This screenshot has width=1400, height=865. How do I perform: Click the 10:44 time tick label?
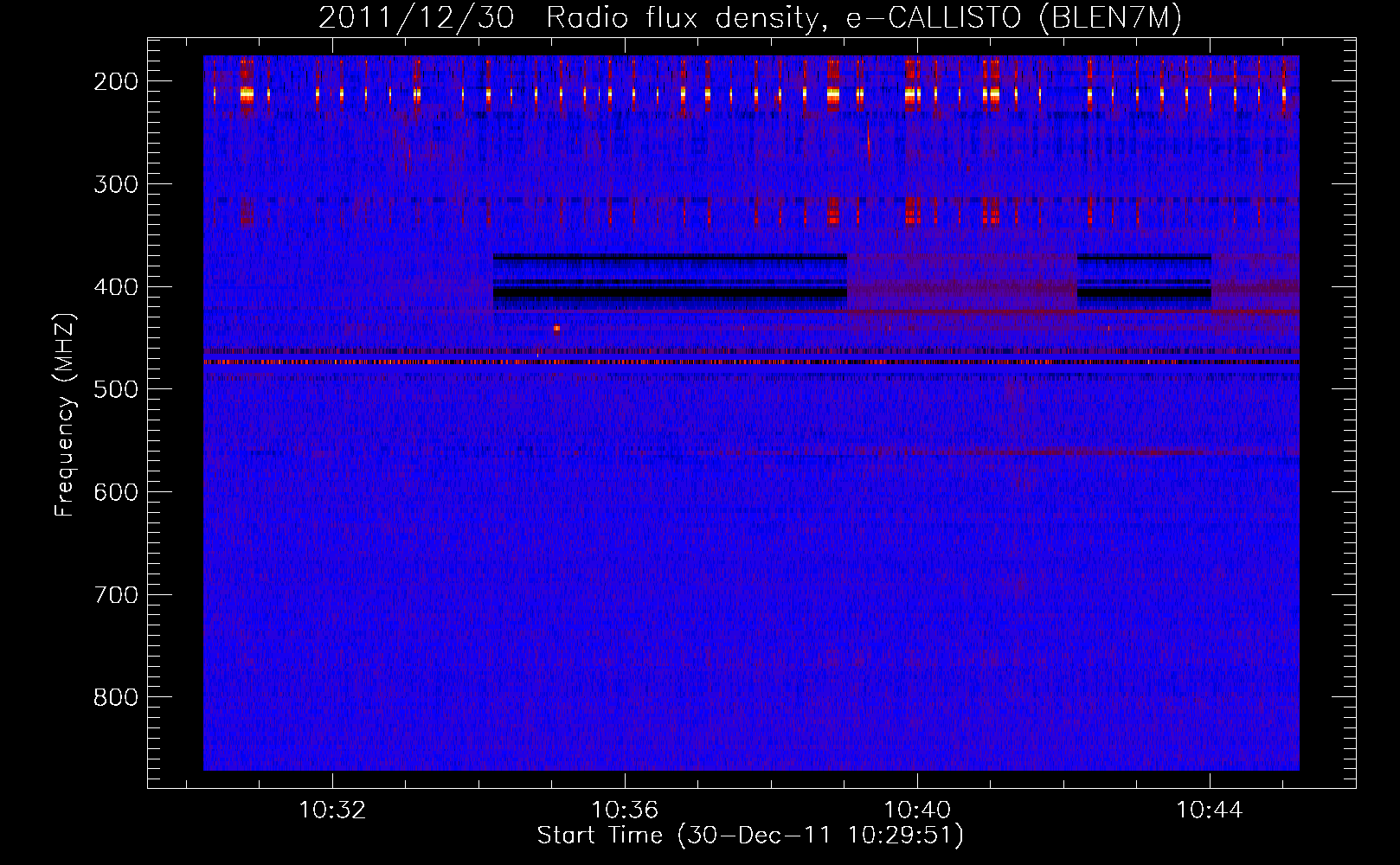click(1210, 811)
